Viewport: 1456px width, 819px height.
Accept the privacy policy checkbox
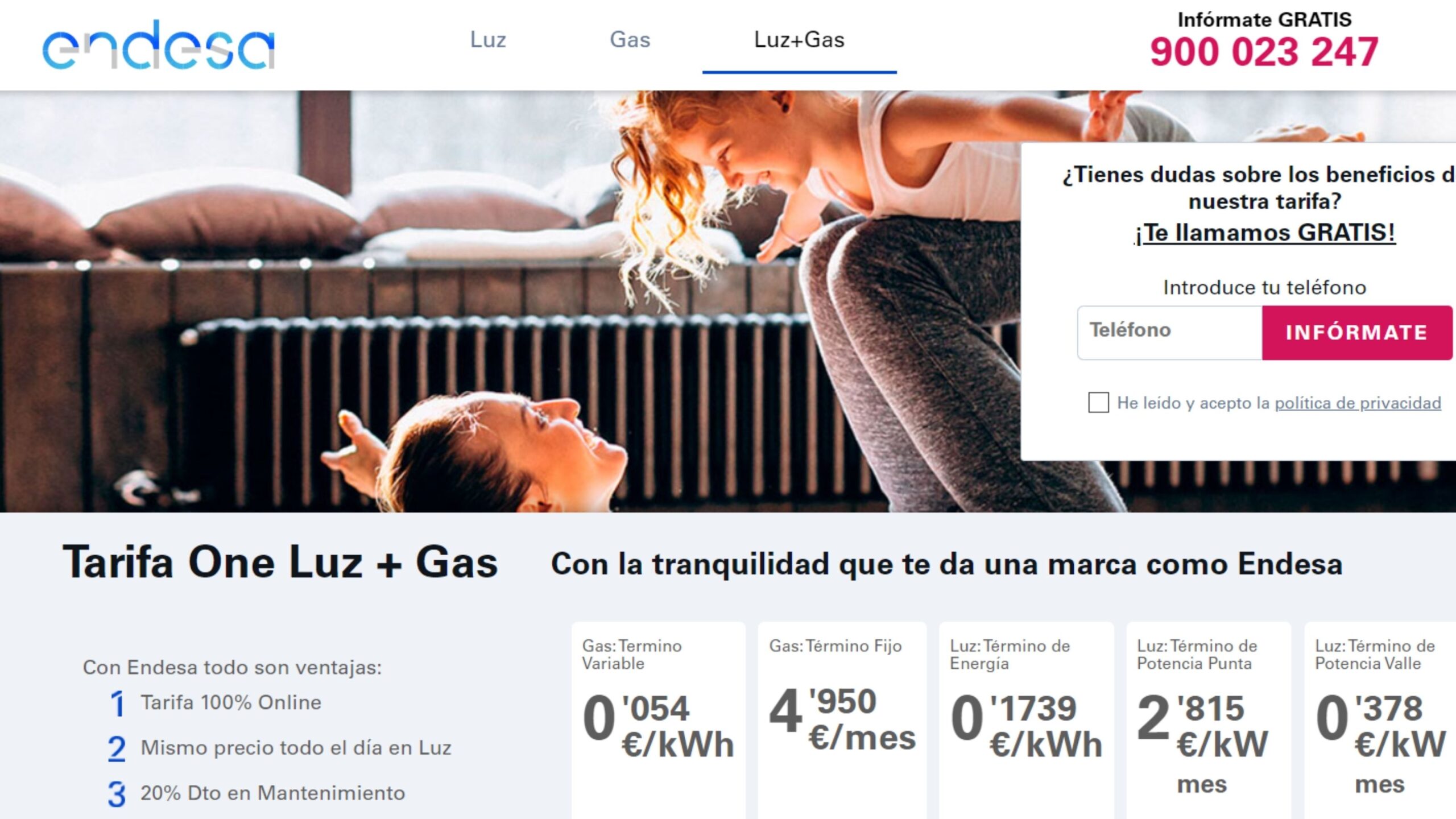click(x=1098, y=403)
